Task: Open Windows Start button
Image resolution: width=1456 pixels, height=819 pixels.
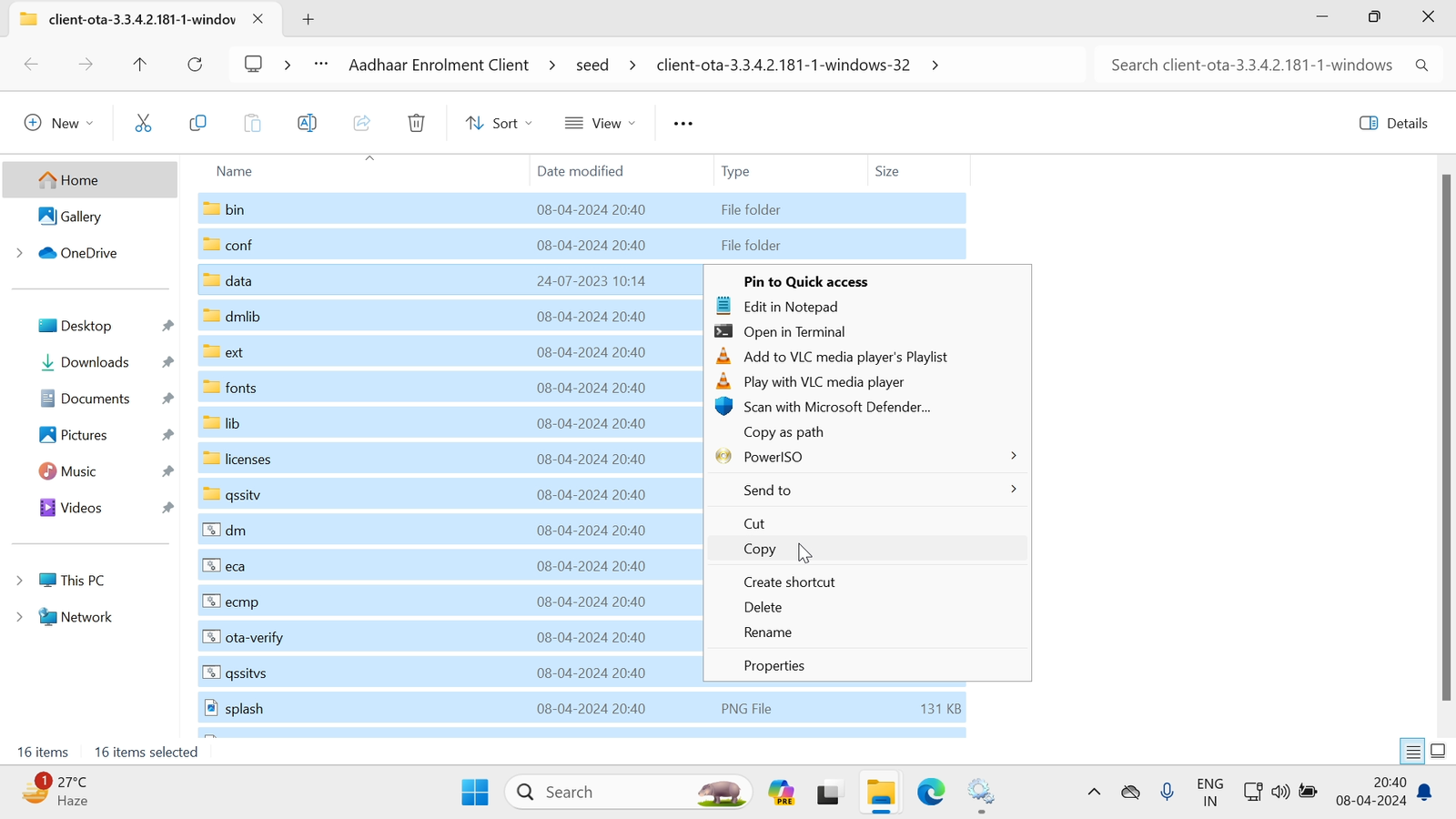Action: (x=475, y=793)
